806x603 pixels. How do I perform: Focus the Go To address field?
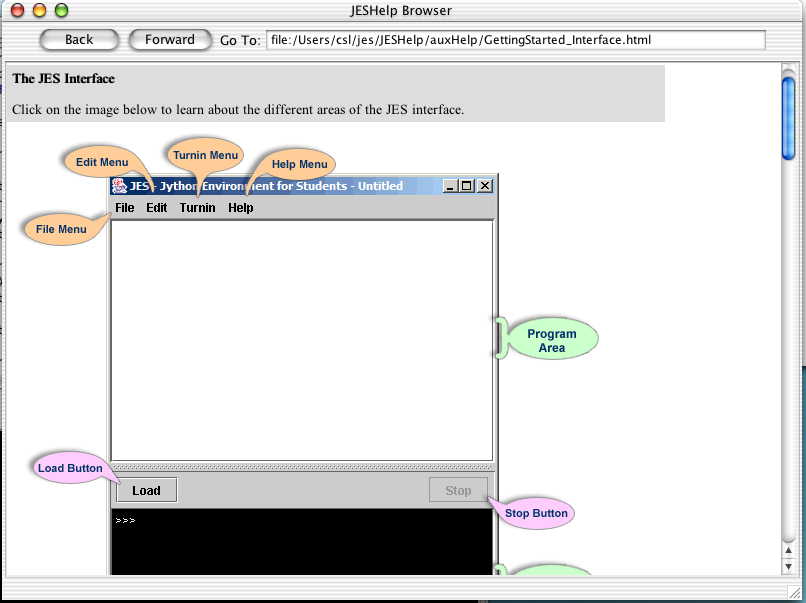point(516,40)
